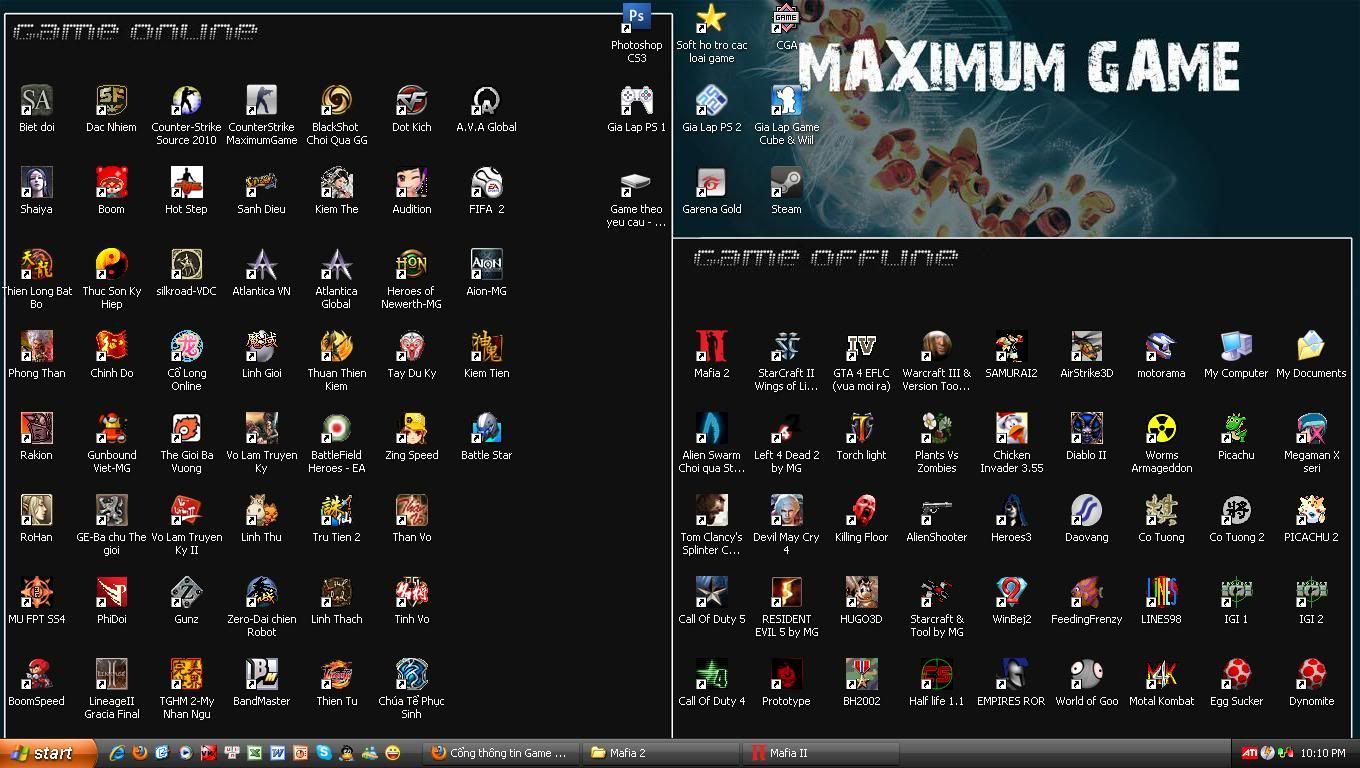Open My Computer

[x=1236, y=346]
